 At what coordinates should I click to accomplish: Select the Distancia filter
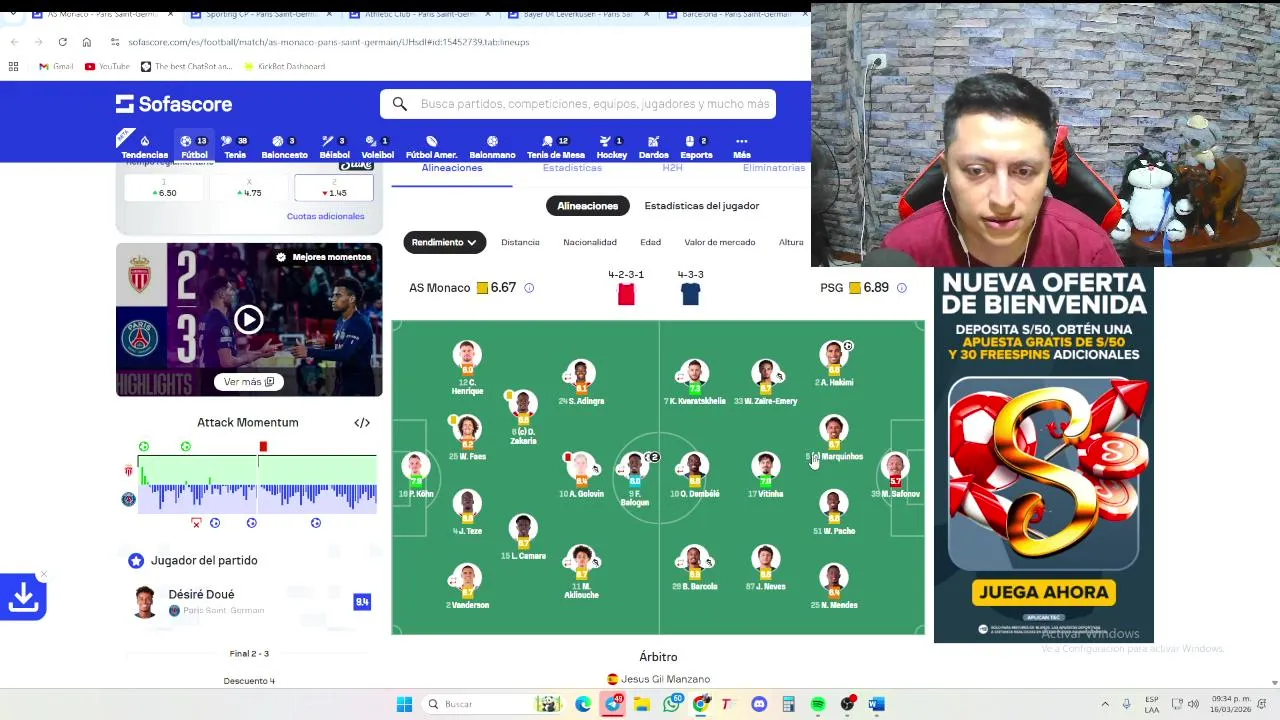point(520,242)
